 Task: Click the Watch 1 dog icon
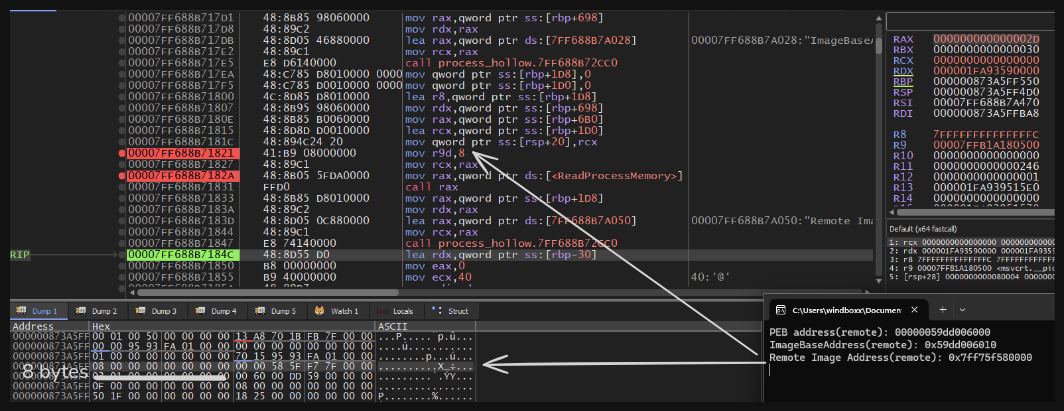coord(320,311)
